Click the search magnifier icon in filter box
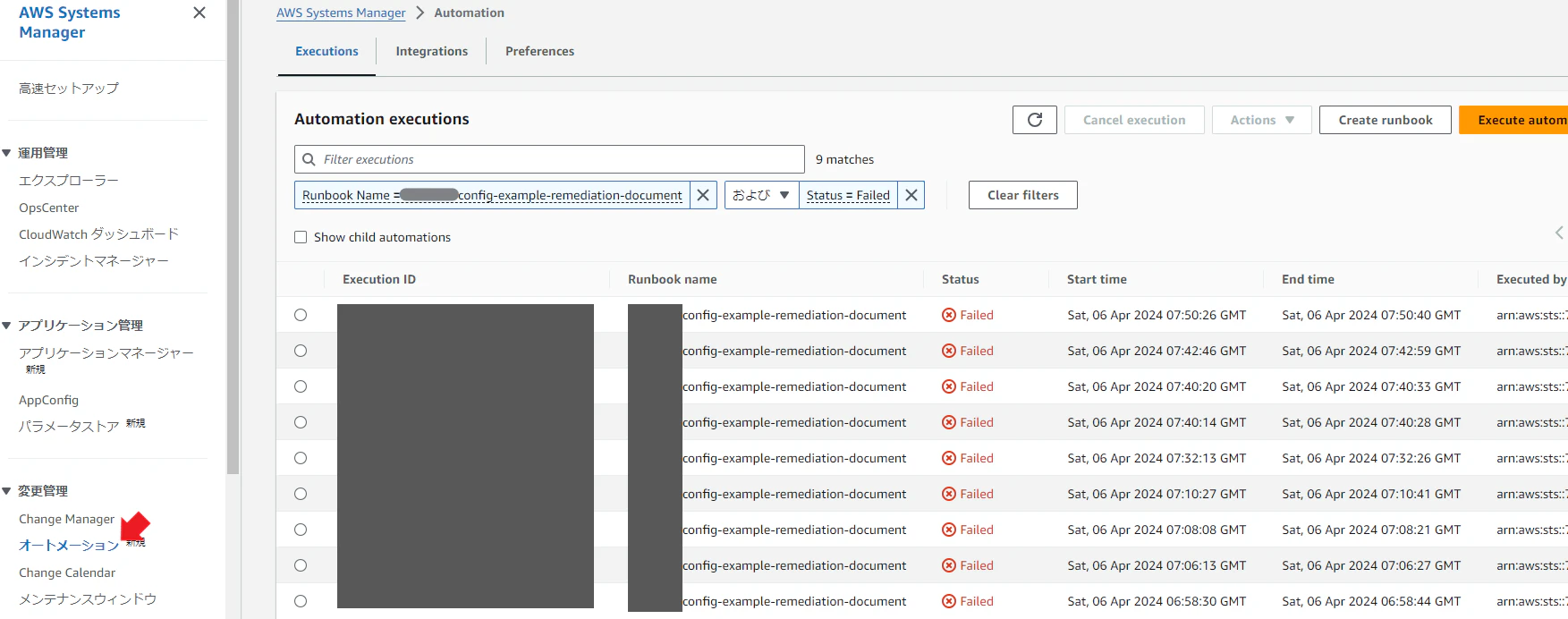Screen dimensions: 1568x619 309,159
